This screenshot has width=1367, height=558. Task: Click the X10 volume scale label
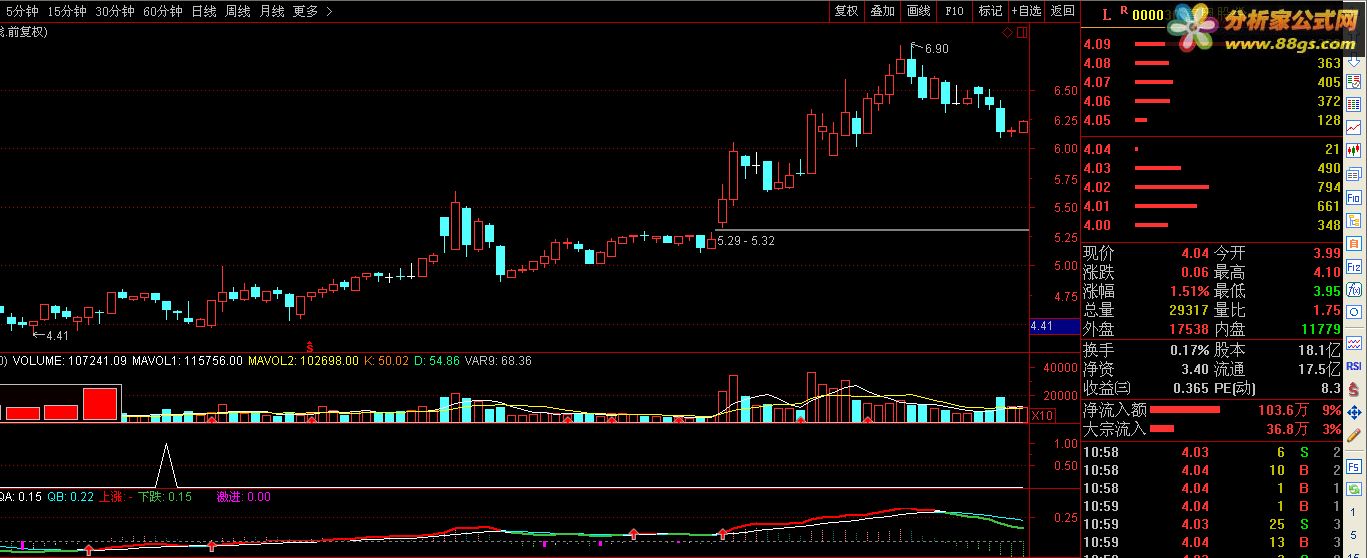pos(1041,415)
